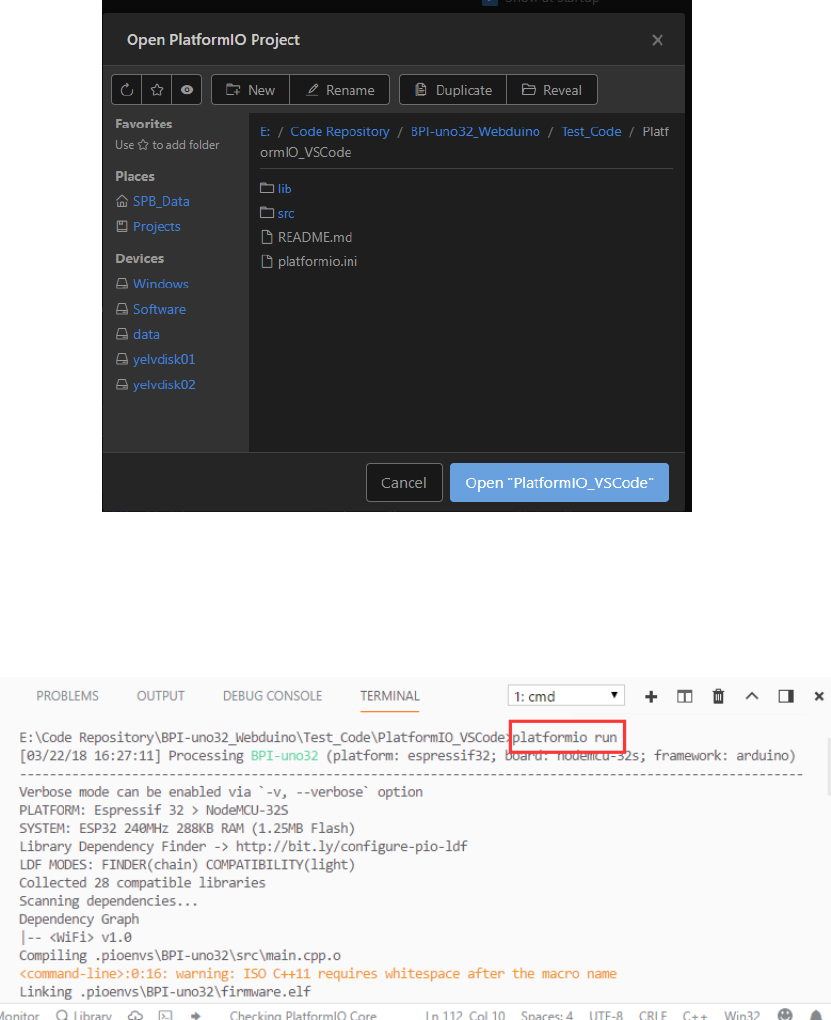Open the lib folder

click(x=284, y=189)
